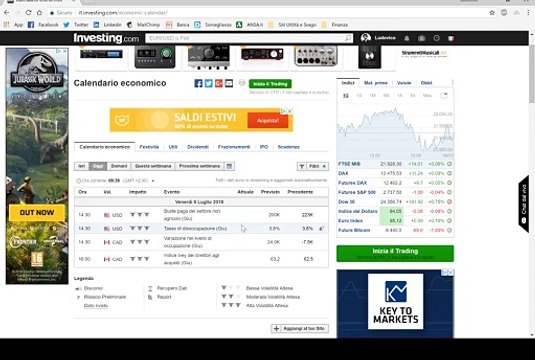Image resolution: width=535 pixels, height=360 pixels.
Task: Open the FTSE MIB index link
Action: click(x=349, y=164)
